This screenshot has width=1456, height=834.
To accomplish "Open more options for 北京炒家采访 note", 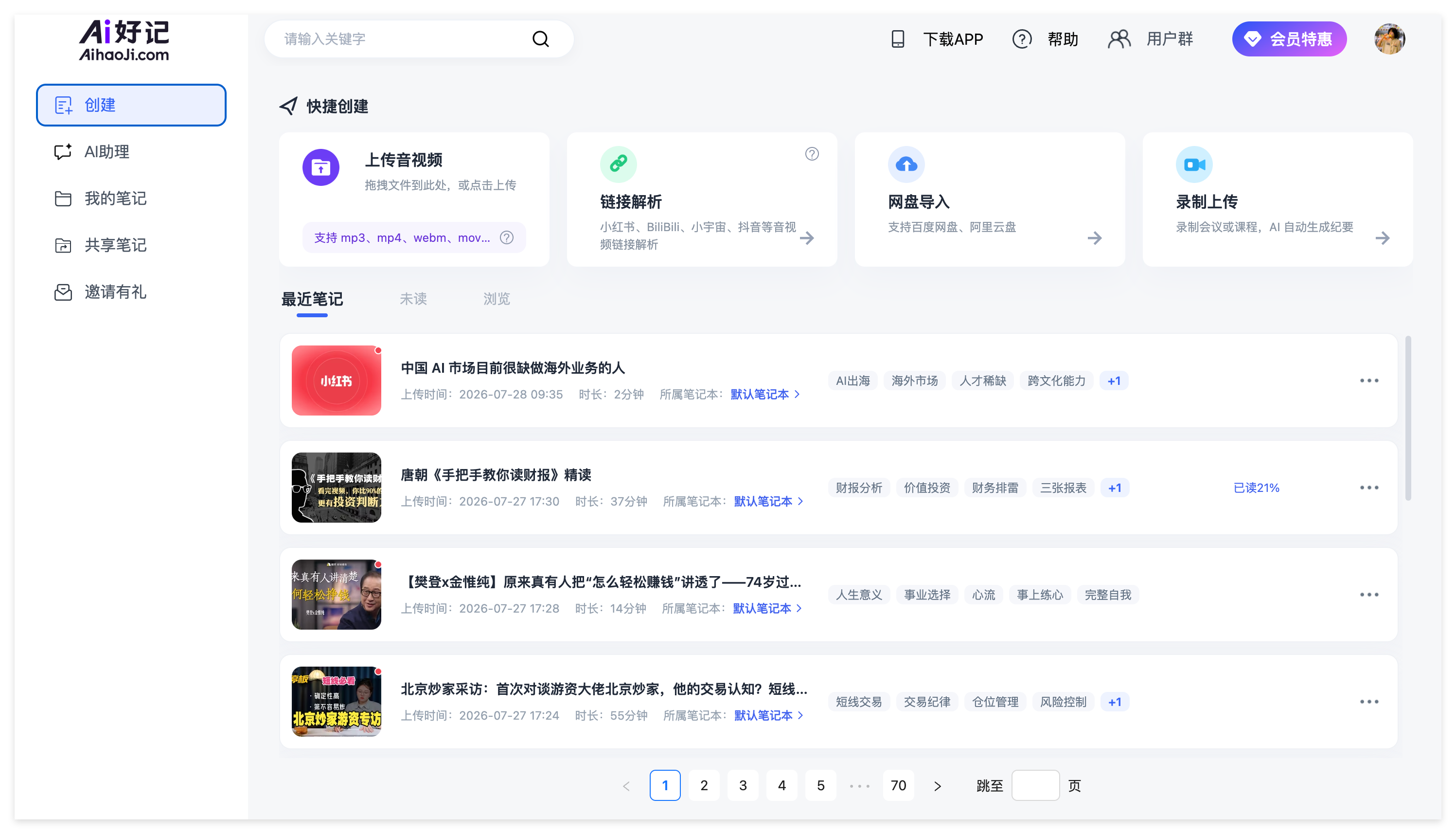I will 1369,702.
